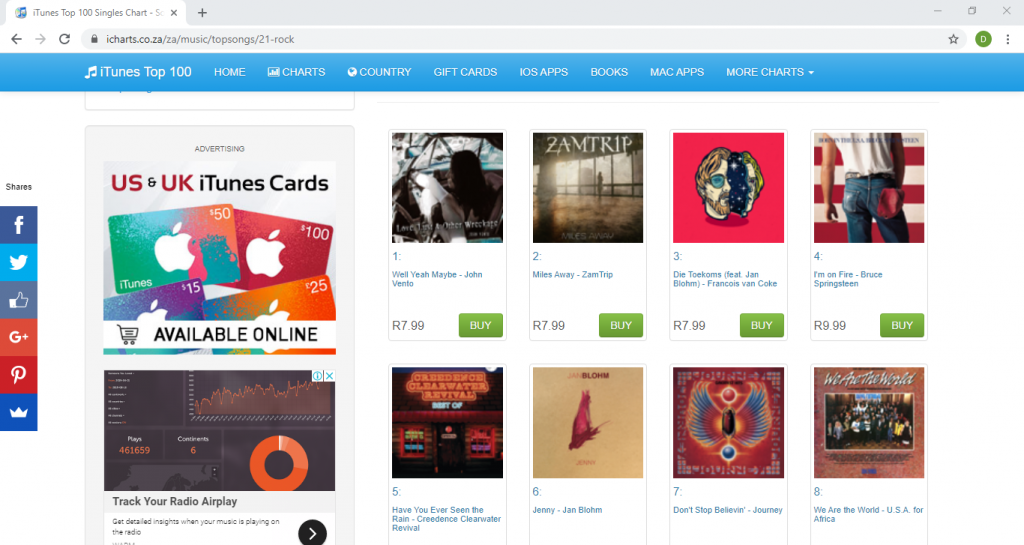Share via Google Plus sidebar icon
The image size is (1024, 545).
(18, 337)
